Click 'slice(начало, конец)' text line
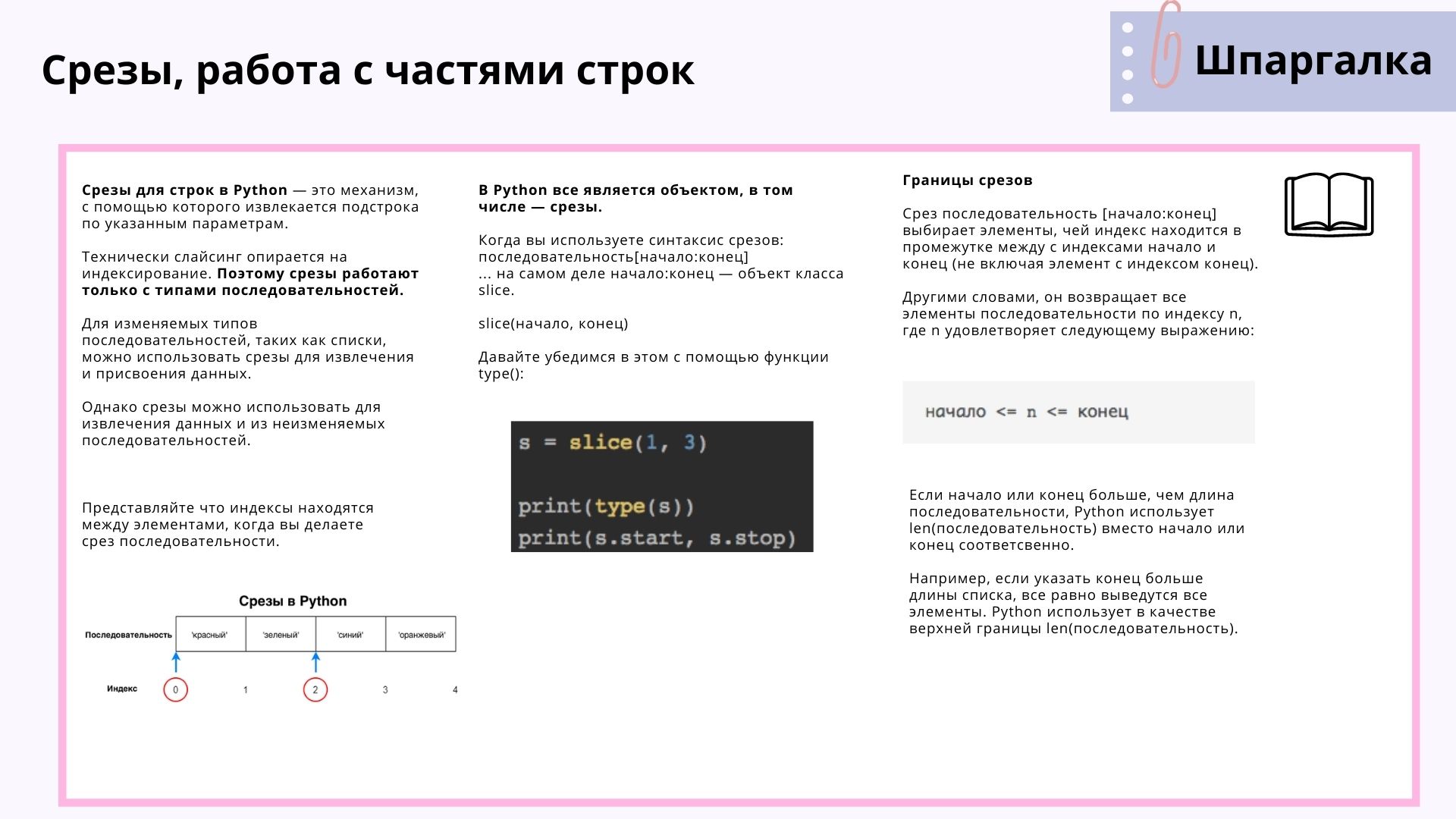 (553, 324)
